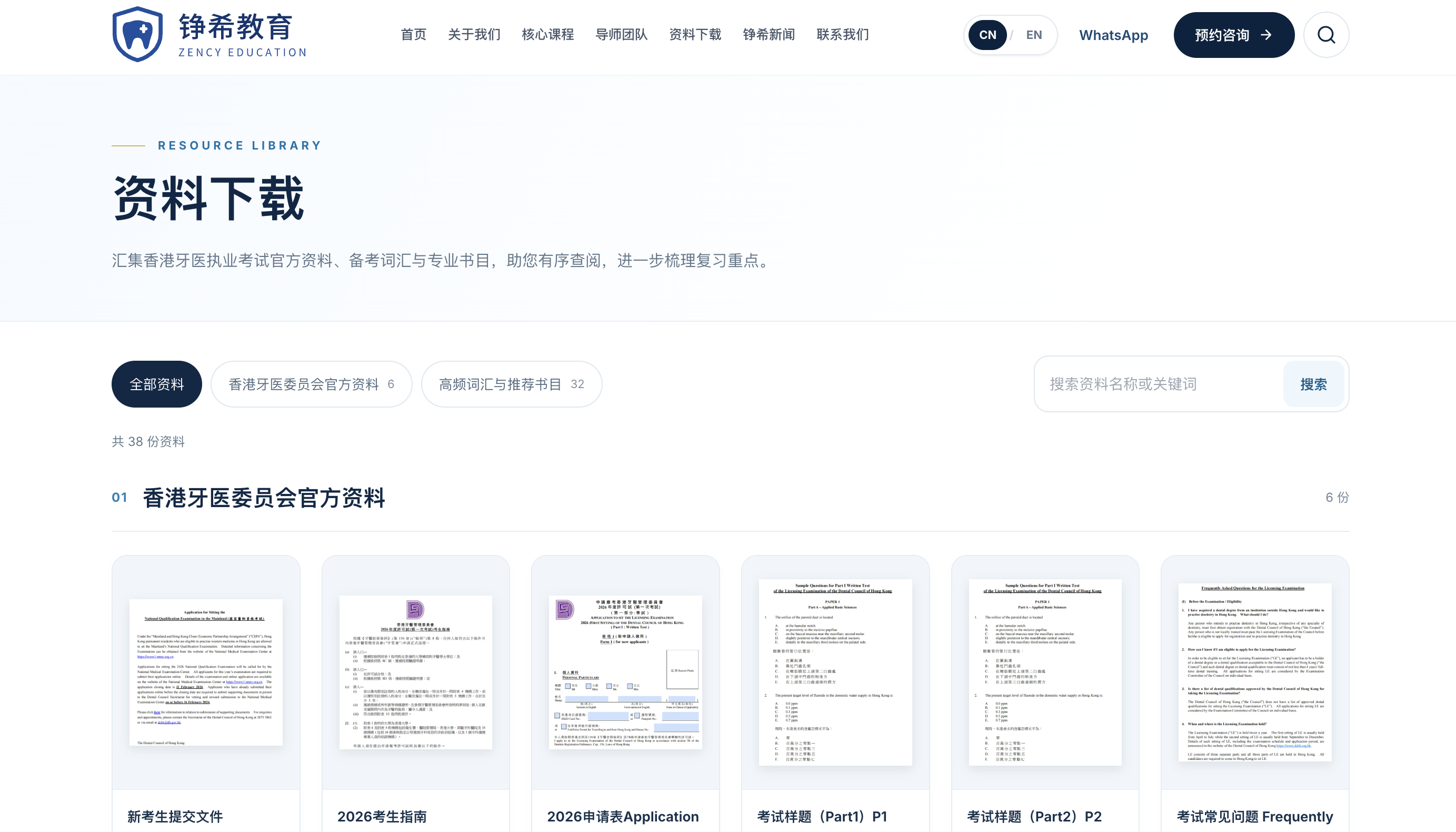Image resolution: width=1456 pixels, height=832 pixels.
Task: Click the 6 份 section count
Action: tap(1337, 497)
